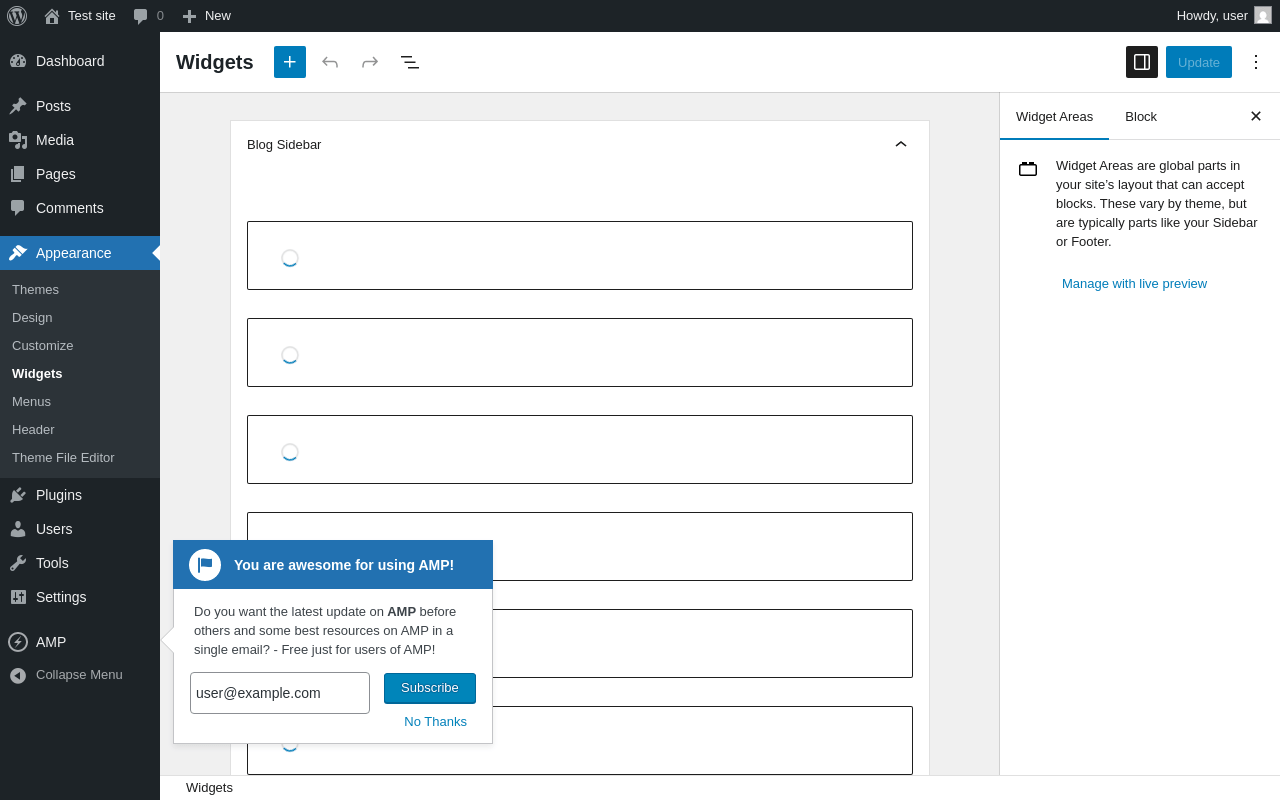The width and height of the screenshot is (1280, 800).
Task: Open the Plugins menu item
Action: tap(59, 495)
